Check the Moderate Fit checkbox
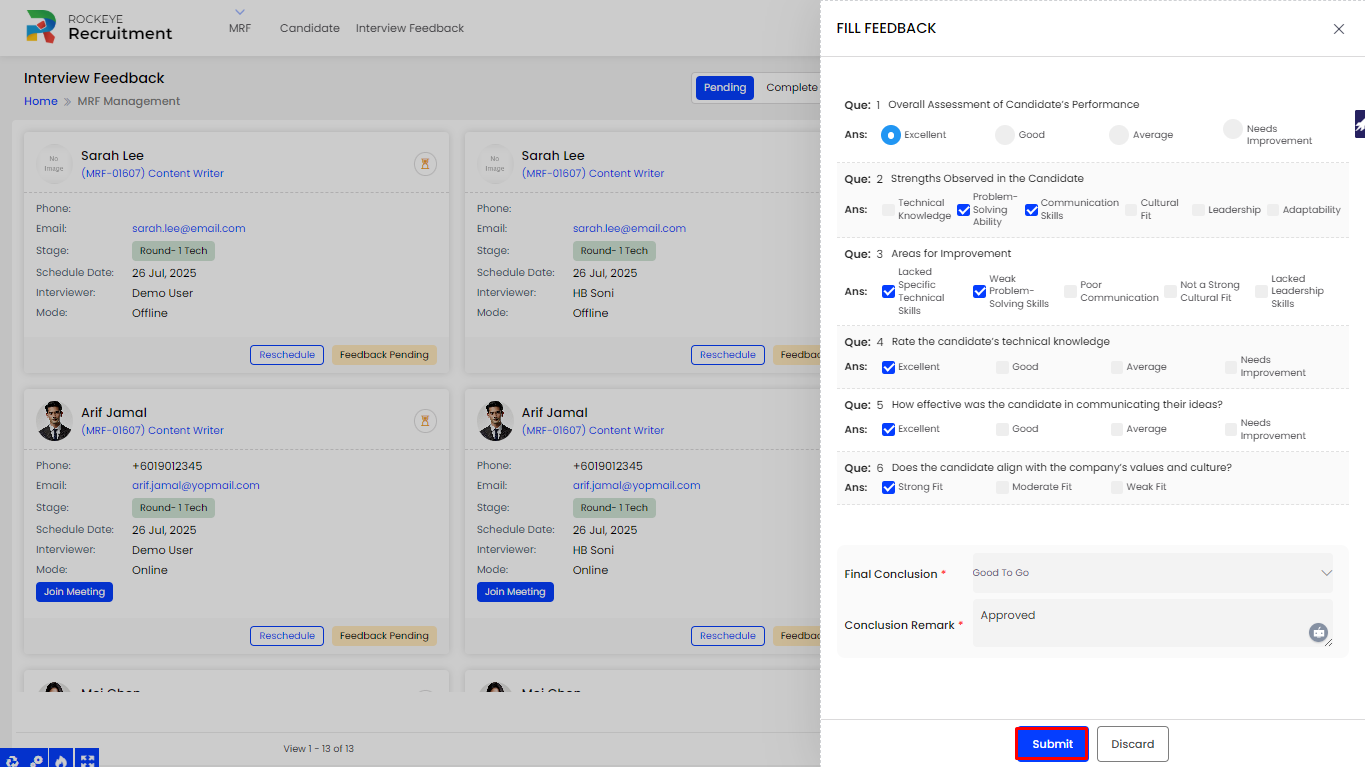Image resolution: width=1365 pixels, height=767 pixels. 1002,487
